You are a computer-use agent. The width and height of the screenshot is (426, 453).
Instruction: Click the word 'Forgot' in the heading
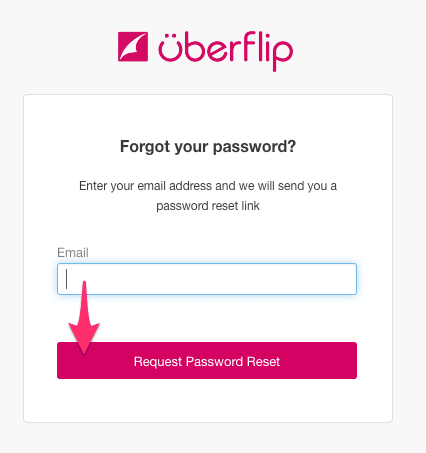click(x=145, y=146)
